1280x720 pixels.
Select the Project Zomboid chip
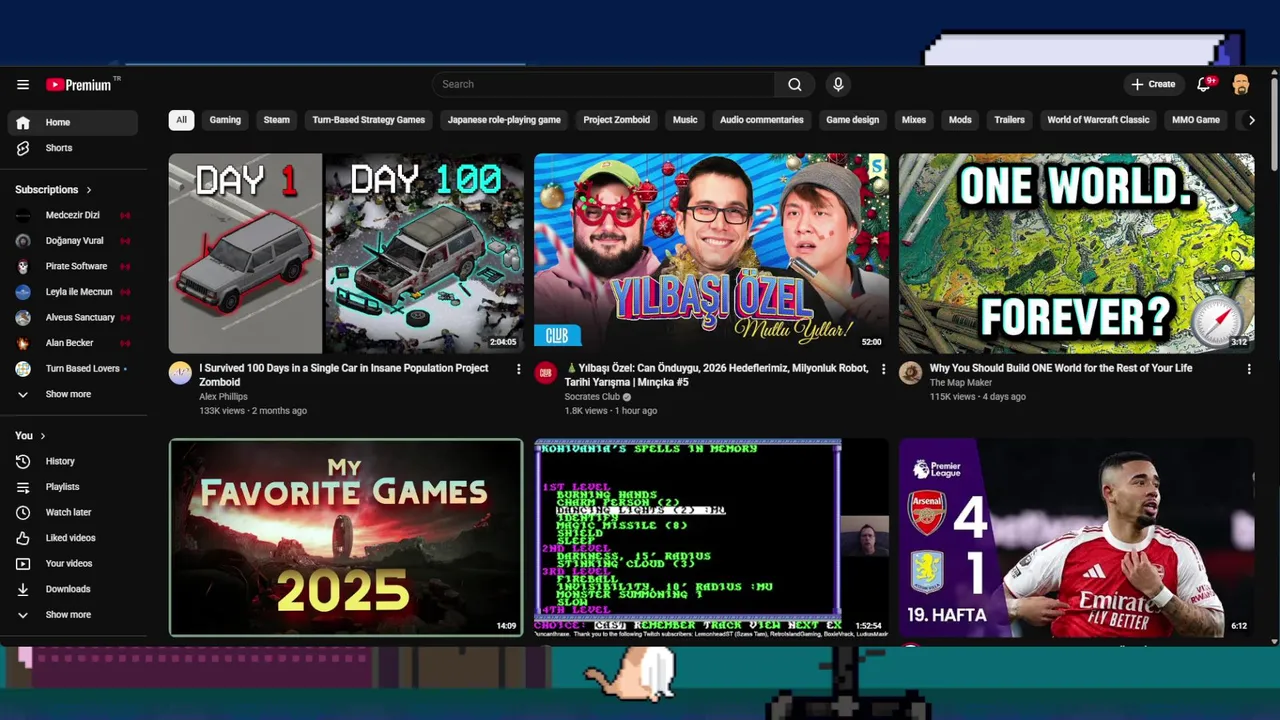click(x=617, y=120)
